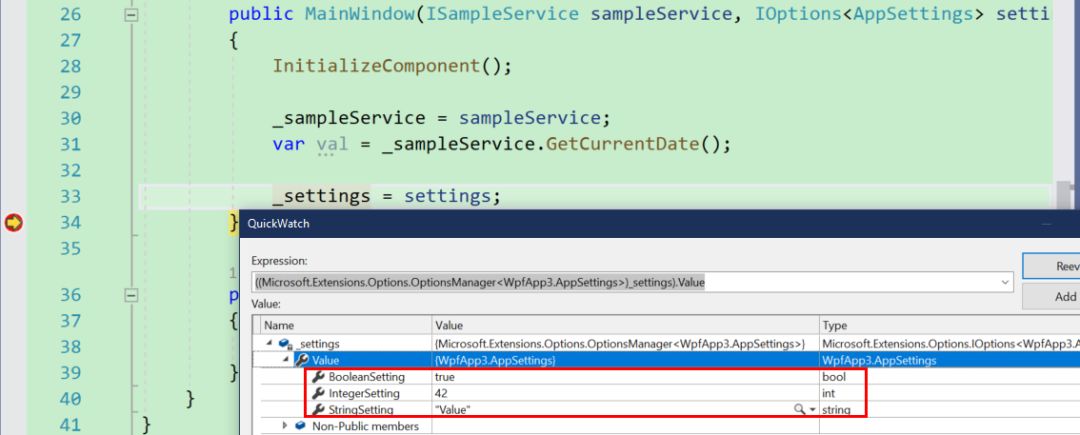Click the value cell "Value" of StringSetting
This screenshot has width=1080, height=435.
click(x=453, y=410)
